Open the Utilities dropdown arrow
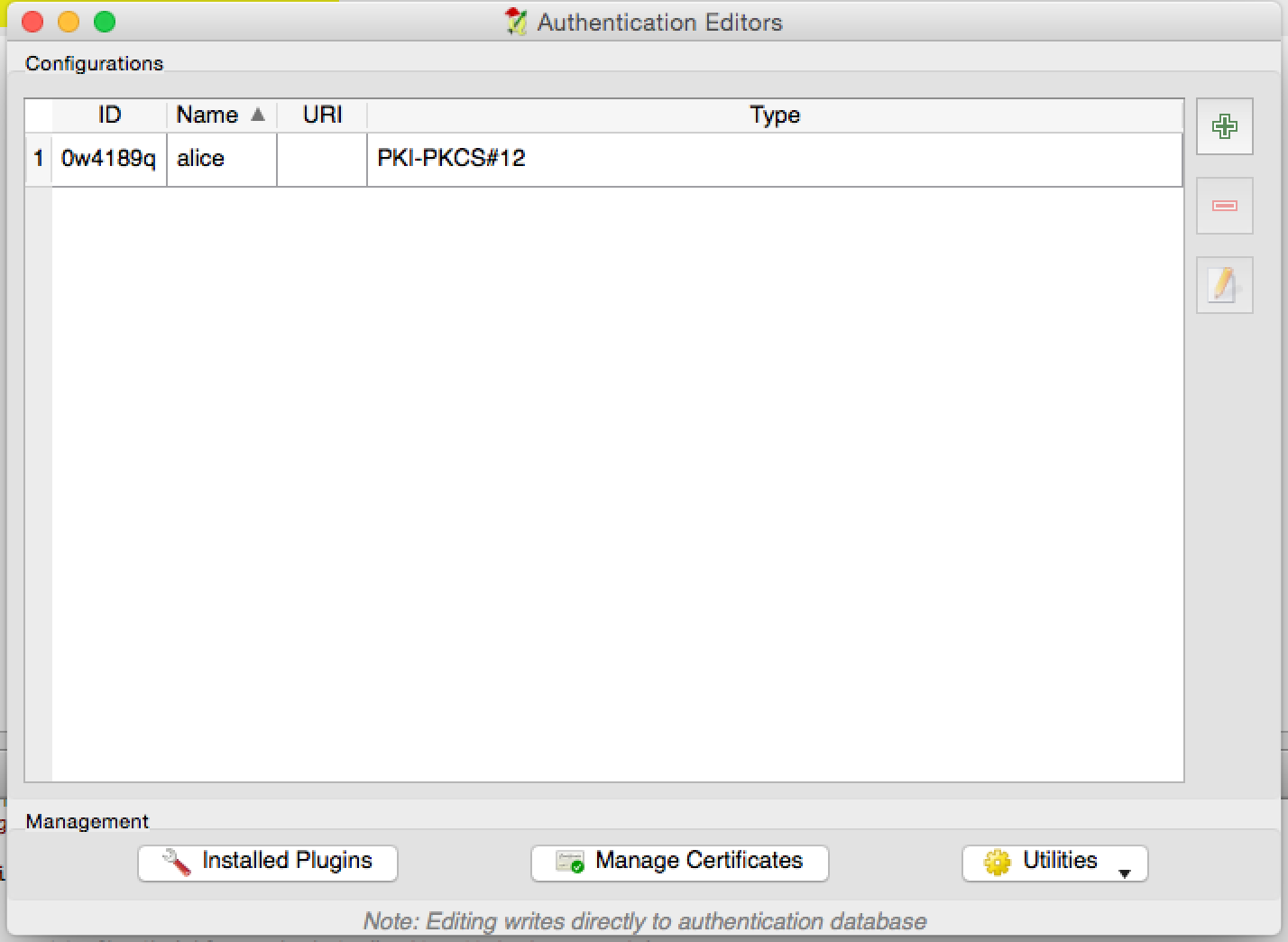Screen dimensions: 1288x942 pos(1124,873)
